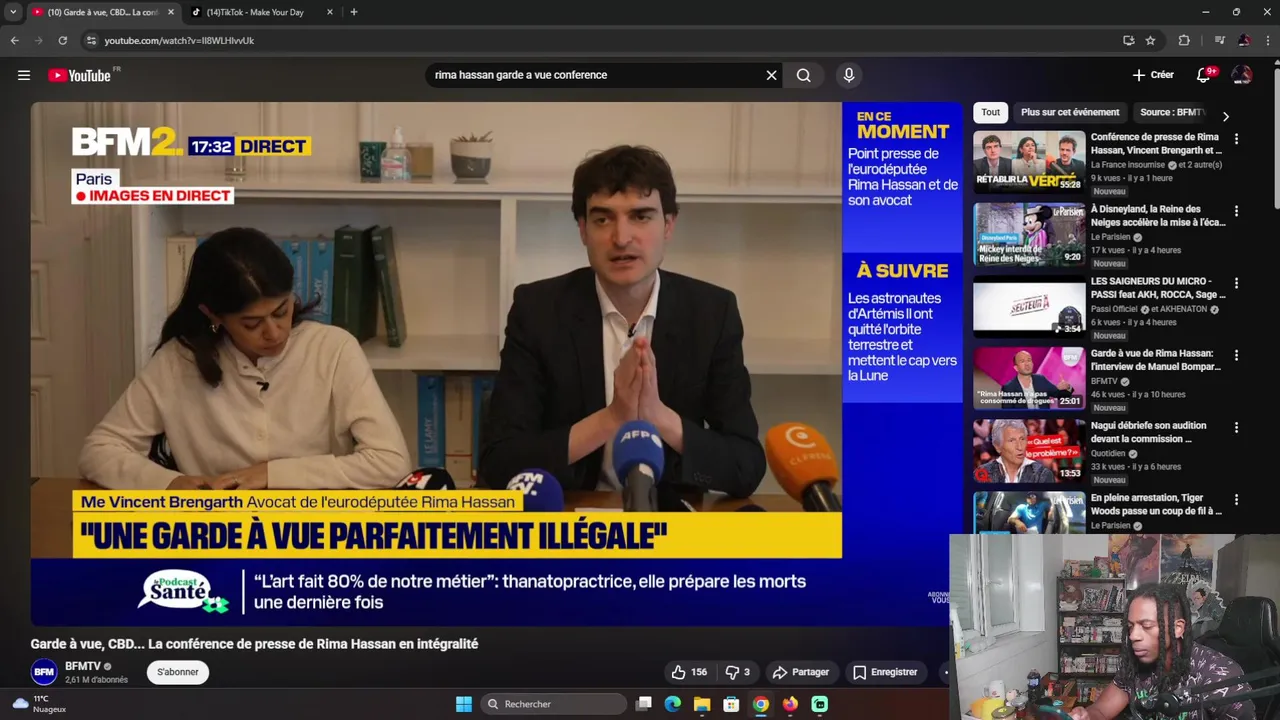Dislike the video (3 dislikes)
Image resolution: width=1280 pixels, height=720 pixels.
coord(738,672)
